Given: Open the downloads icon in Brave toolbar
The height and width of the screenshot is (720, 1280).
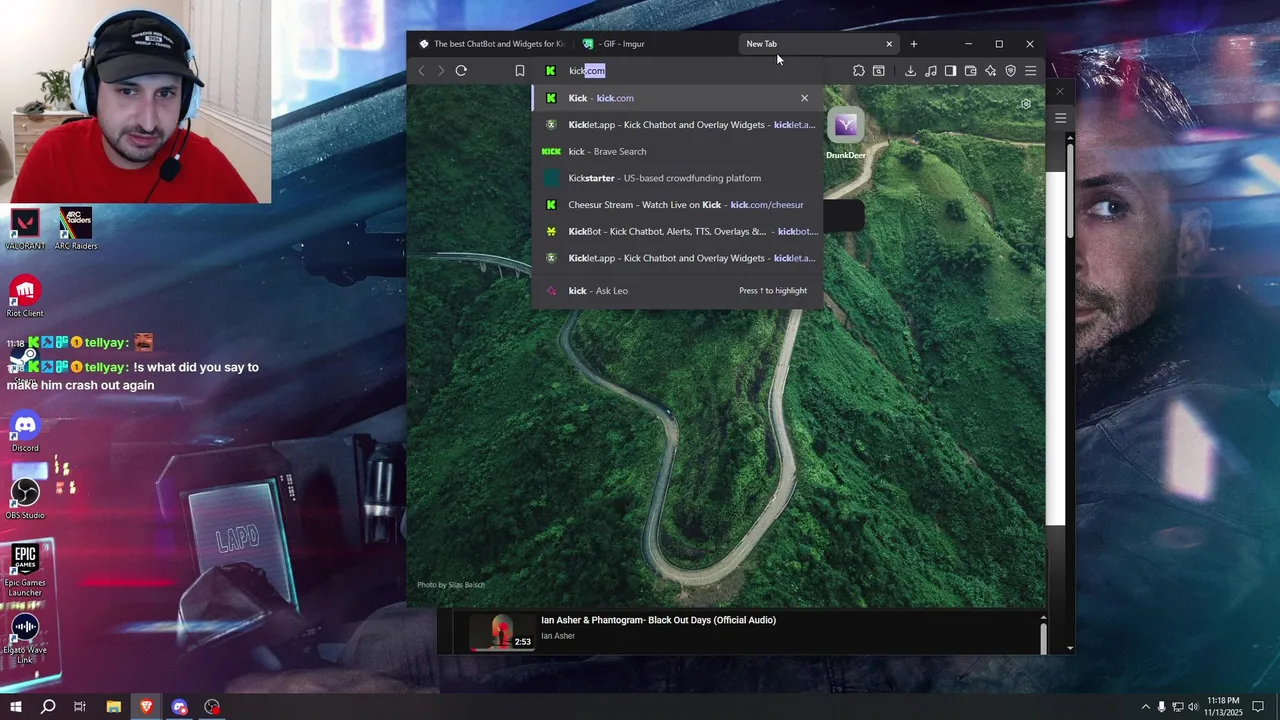Looking at the screenshot, I should pos(910,71).
